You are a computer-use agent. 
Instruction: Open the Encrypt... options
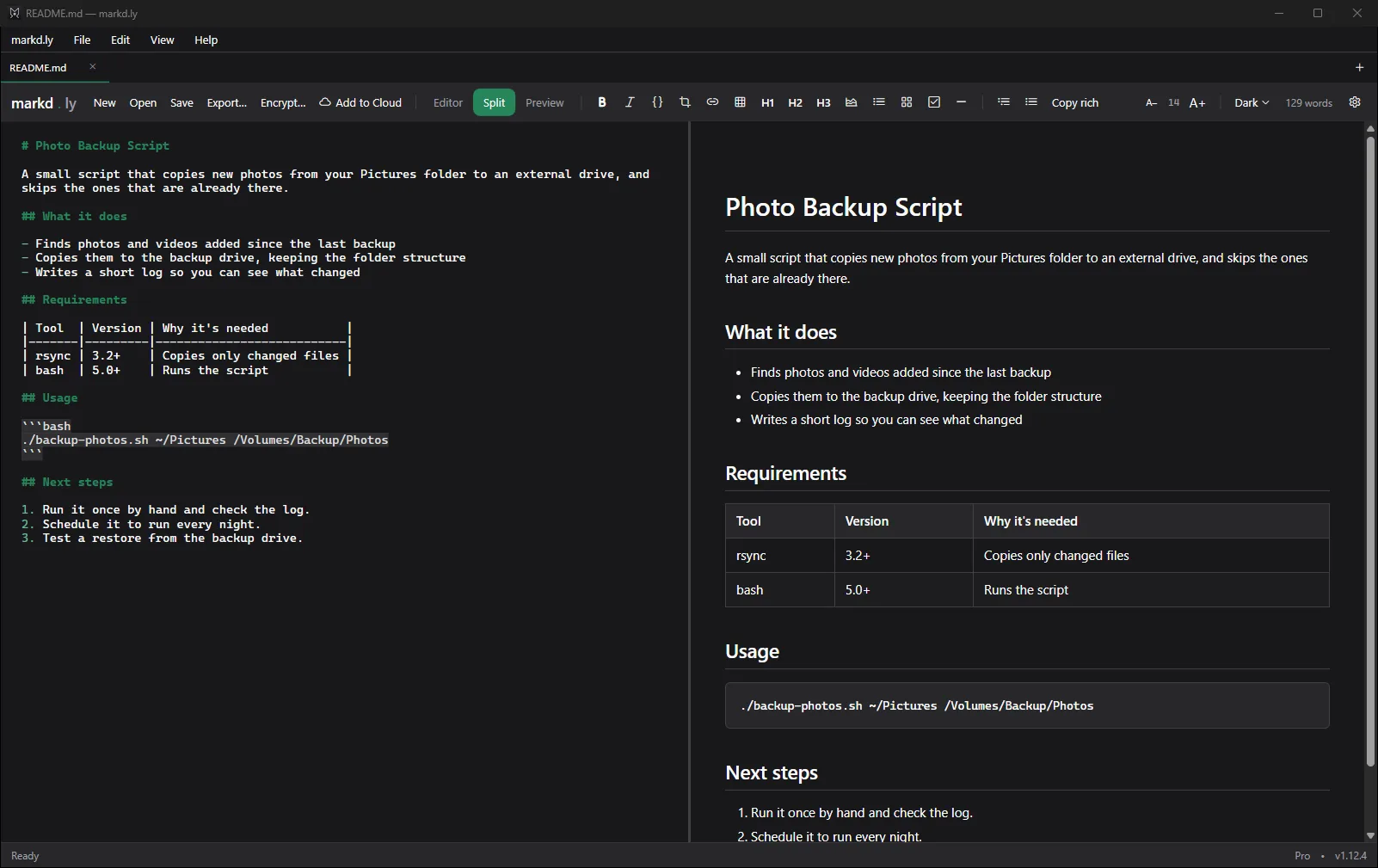tap(283, 102)
